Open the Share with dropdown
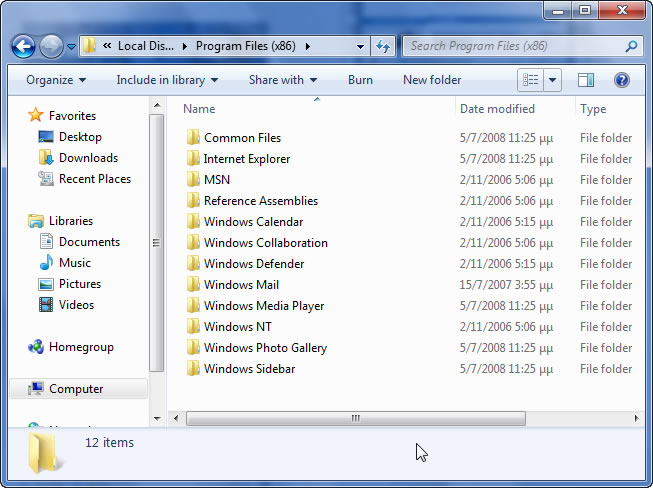Image resolution: width=653 pixels, height=488 pixels. 283,80
